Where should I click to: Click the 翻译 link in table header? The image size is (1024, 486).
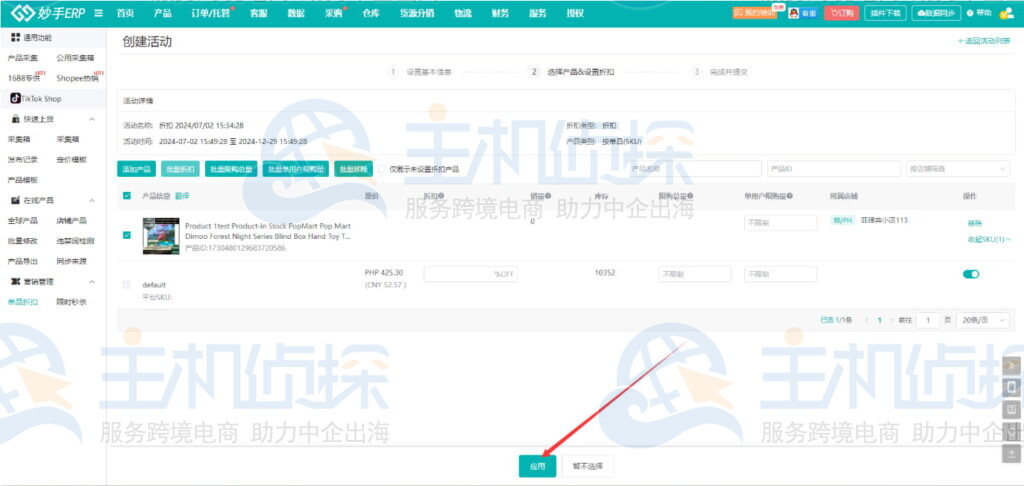[182, 195]
